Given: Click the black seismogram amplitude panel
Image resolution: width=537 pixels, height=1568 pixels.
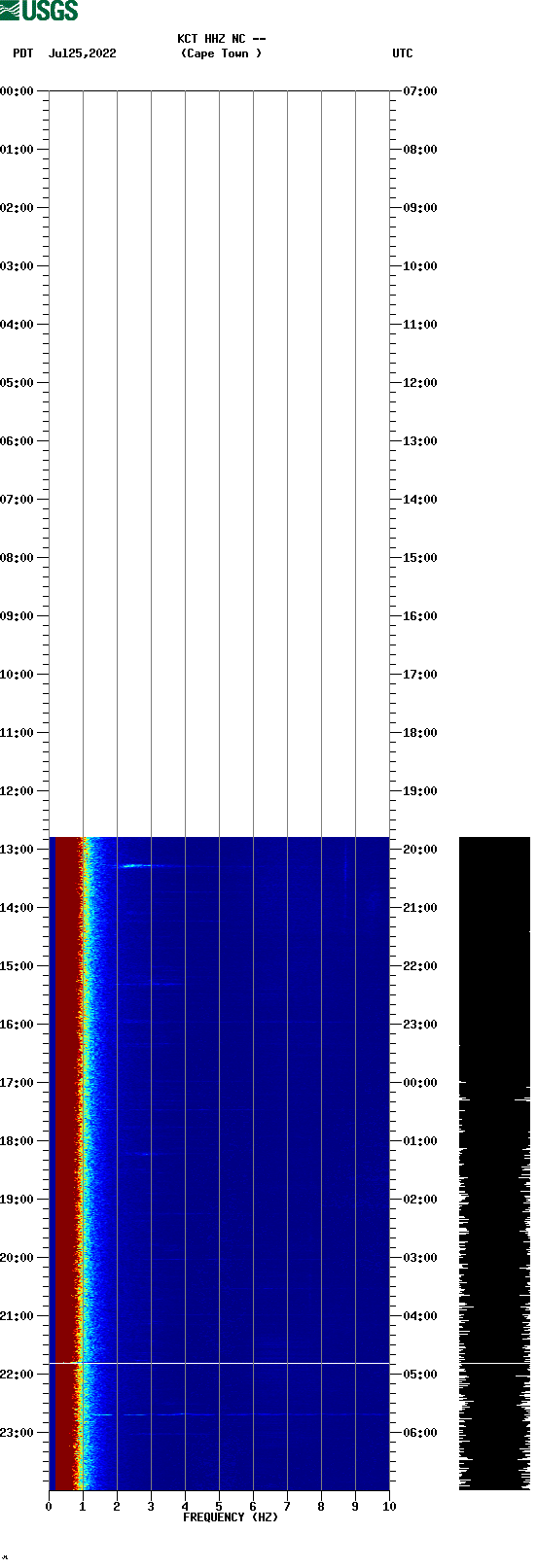Looking at the screenshot, I should tap(494, 1163).
